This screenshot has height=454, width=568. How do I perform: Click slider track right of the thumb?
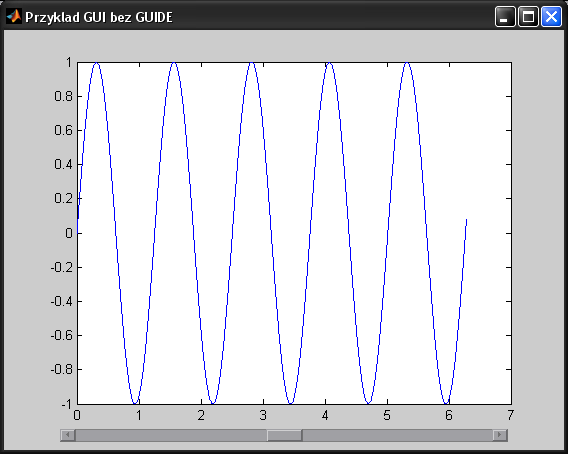[397, 435]
